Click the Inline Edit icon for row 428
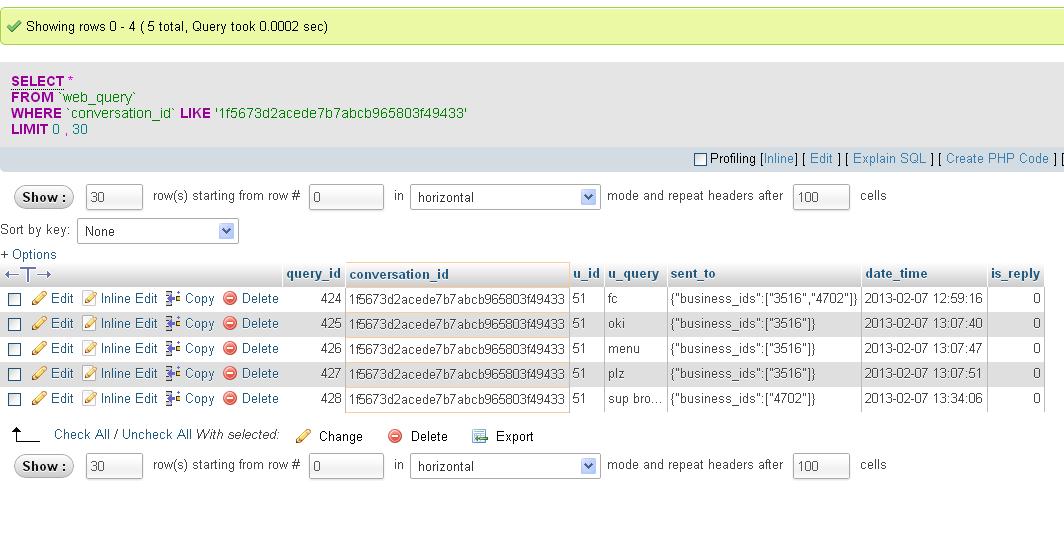Viewport: 1064px width, 541px height. pos(90,399)
